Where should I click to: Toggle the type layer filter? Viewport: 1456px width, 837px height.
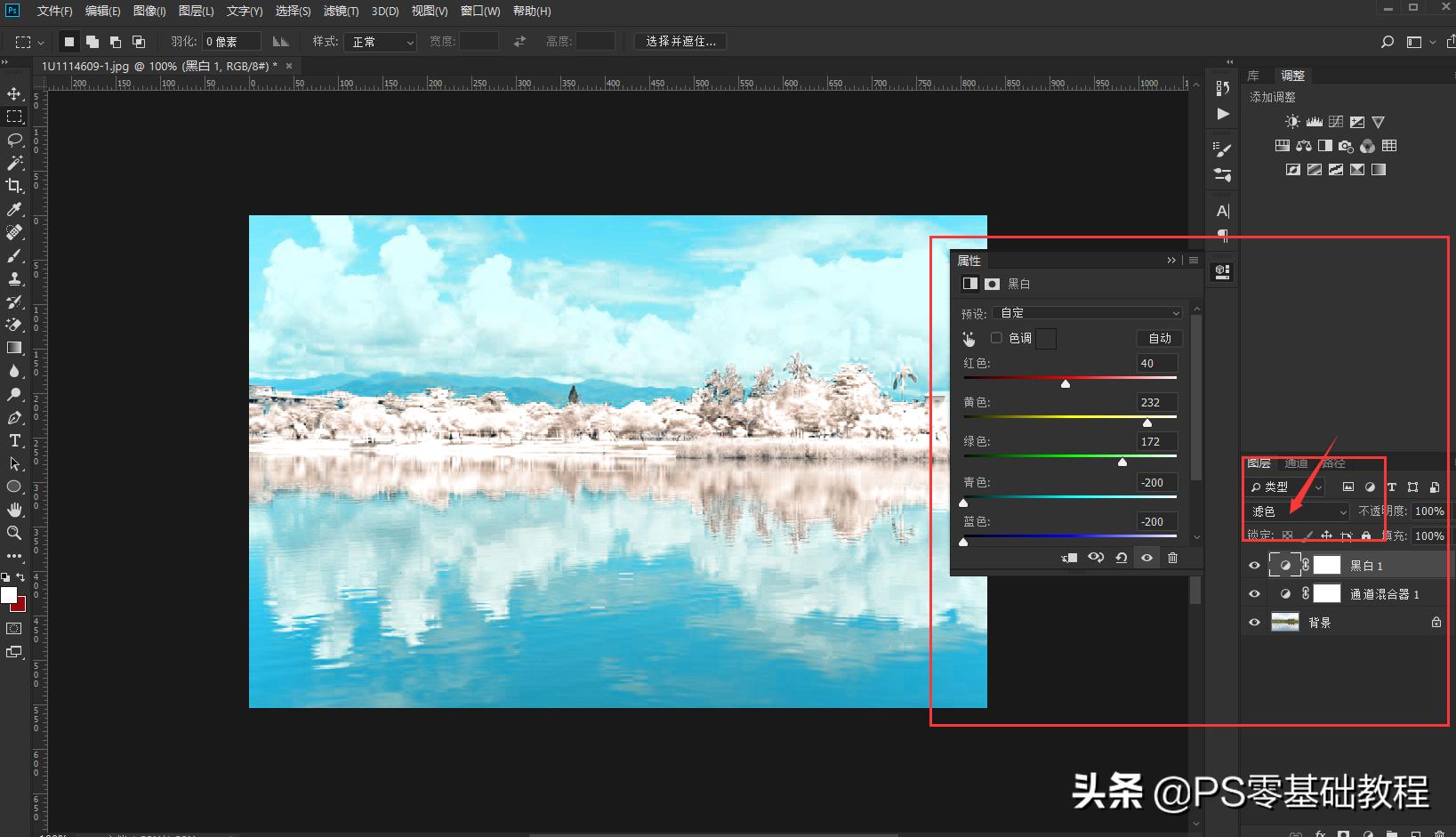tap(1391, 487)
